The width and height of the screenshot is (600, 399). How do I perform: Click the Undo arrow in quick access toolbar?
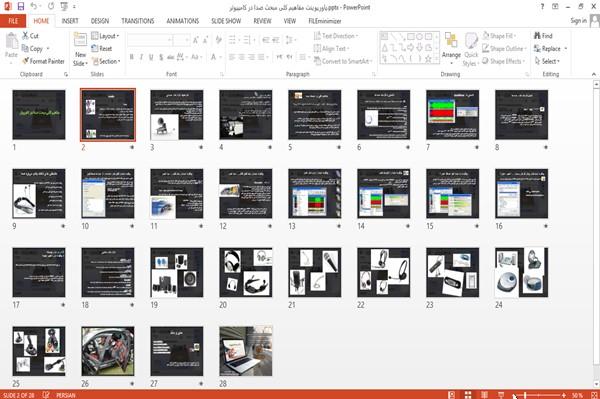34,7
